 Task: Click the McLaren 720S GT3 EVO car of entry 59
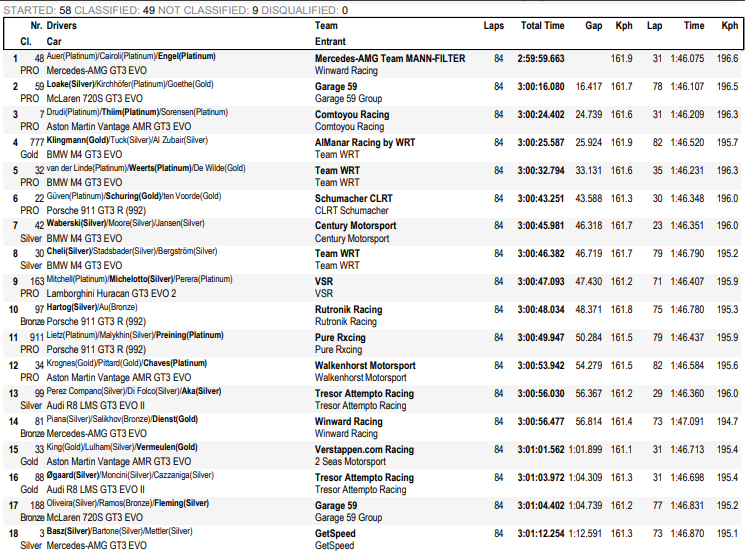click(95, 98)
